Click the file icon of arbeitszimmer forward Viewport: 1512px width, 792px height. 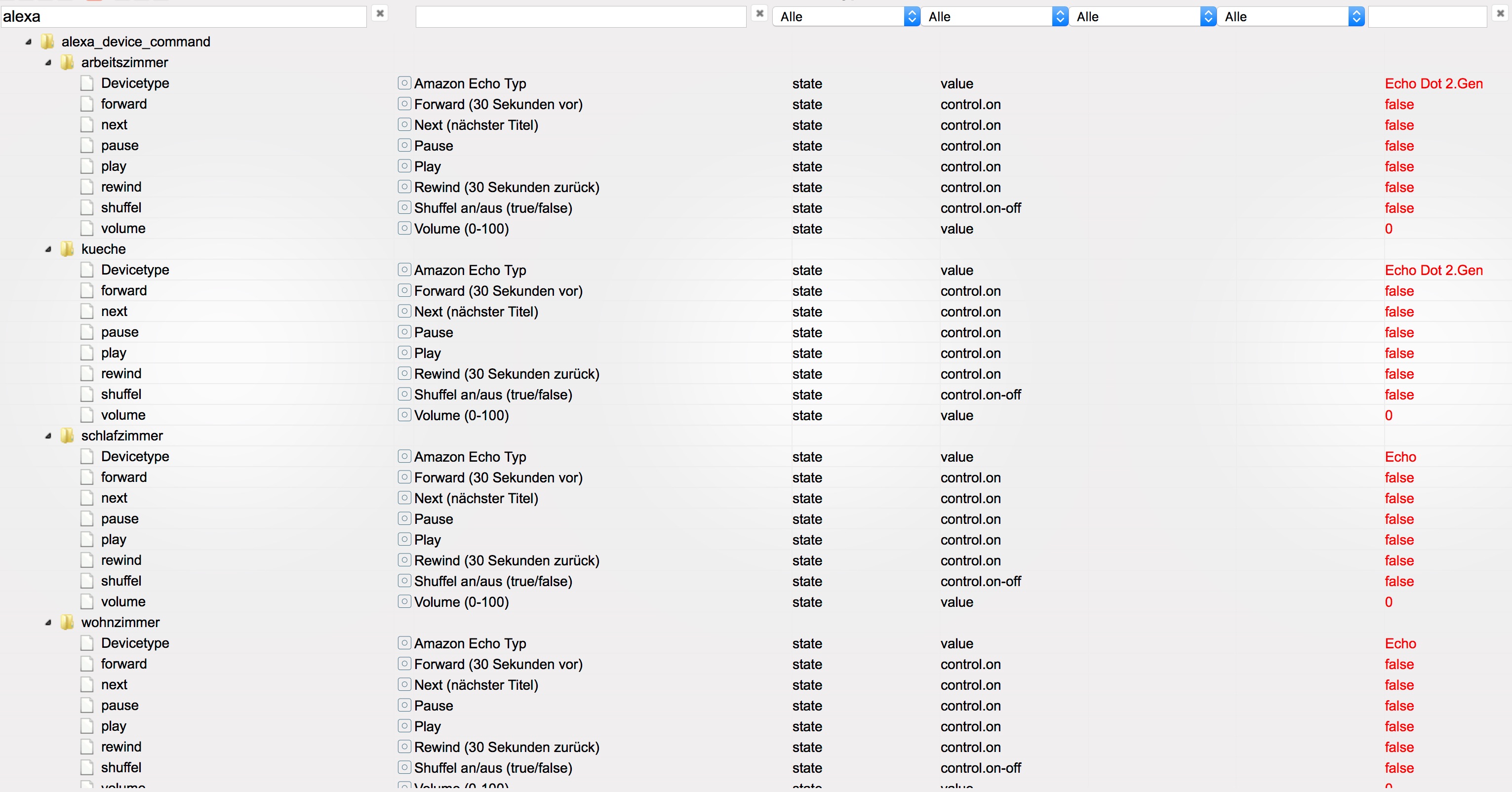87,104
